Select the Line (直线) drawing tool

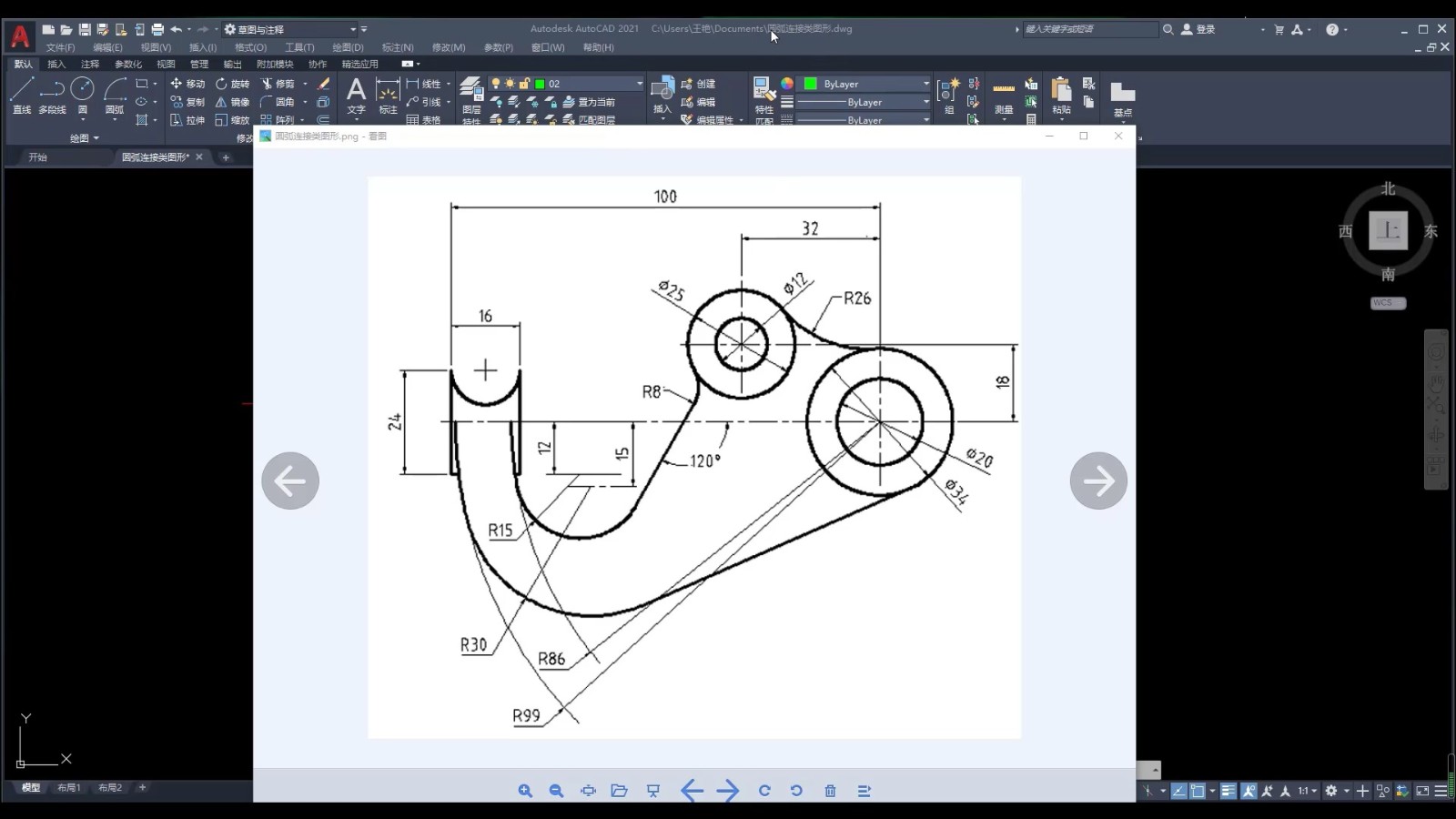[x=22, y=95]
